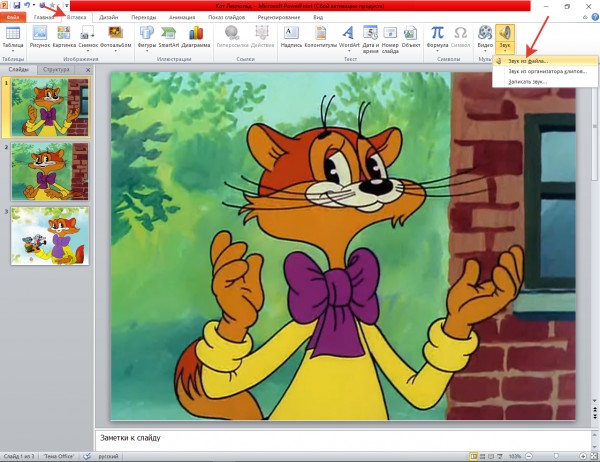
Task: Switch to the Показ слайдов tab
Action: [x=227, y=17]
